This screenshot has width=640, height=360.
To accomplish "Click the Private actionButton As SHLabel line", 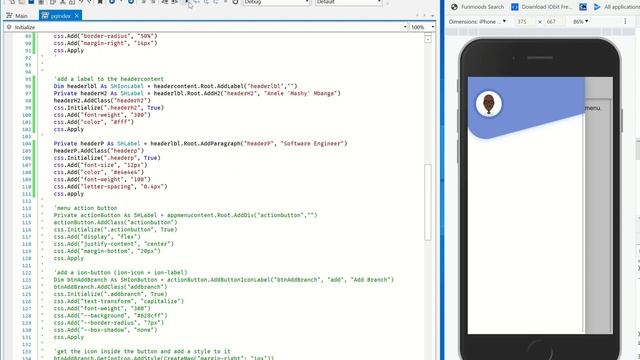I will [x=185, y=215].
